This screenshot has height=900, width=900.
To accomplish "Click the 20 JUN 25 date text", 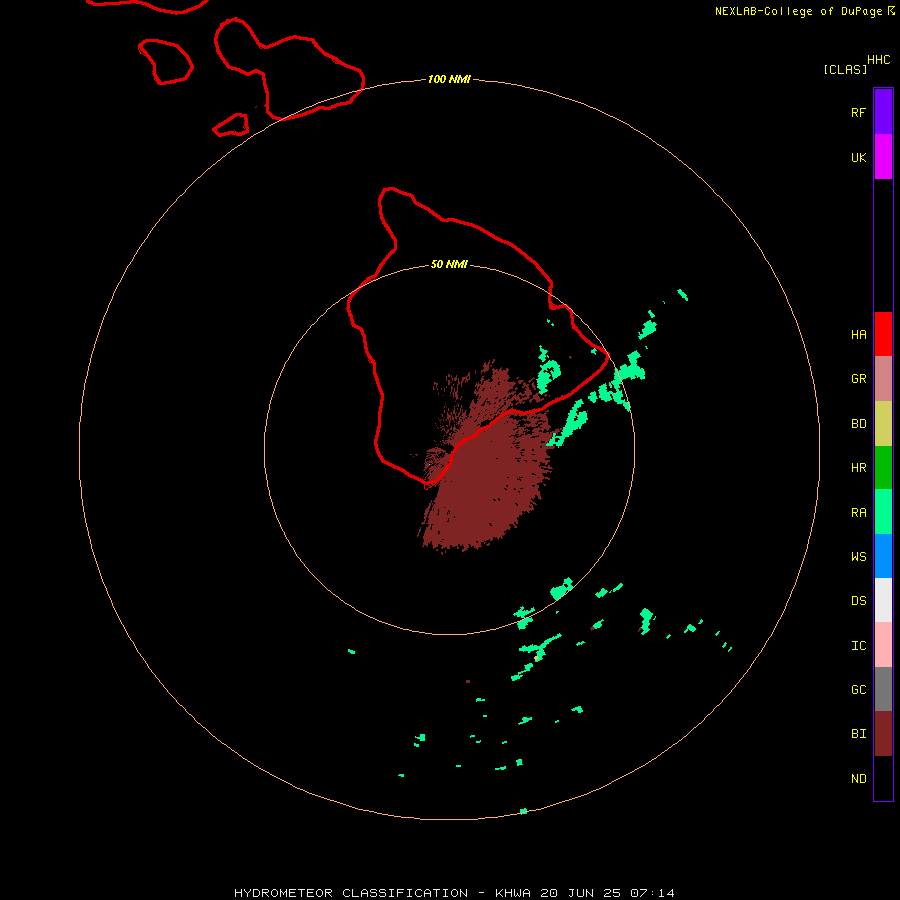I will point(580,893).
